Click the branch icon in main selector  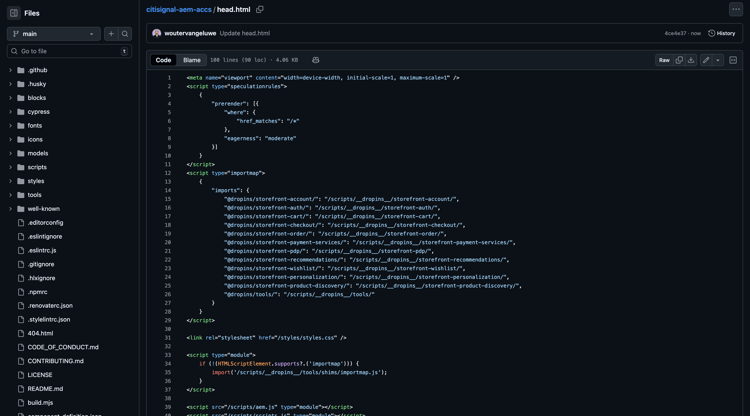[x=16, y=34]
